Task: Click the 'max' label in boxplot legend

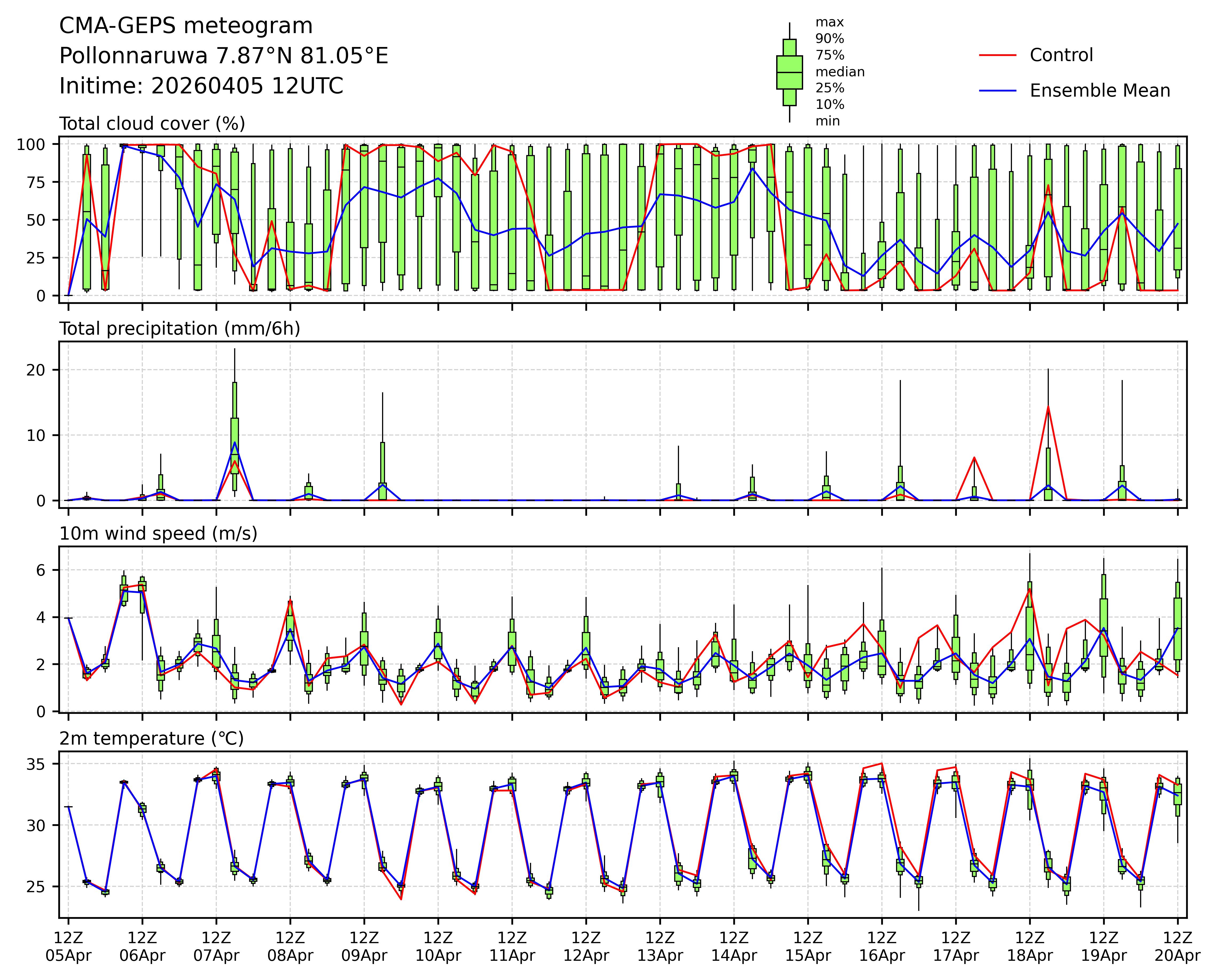Action: pos(830,23)
